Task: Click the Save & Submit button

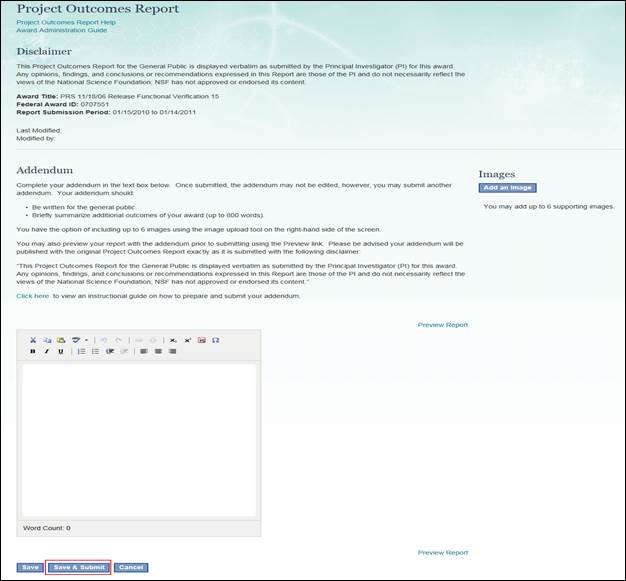Action: (79, 567)
